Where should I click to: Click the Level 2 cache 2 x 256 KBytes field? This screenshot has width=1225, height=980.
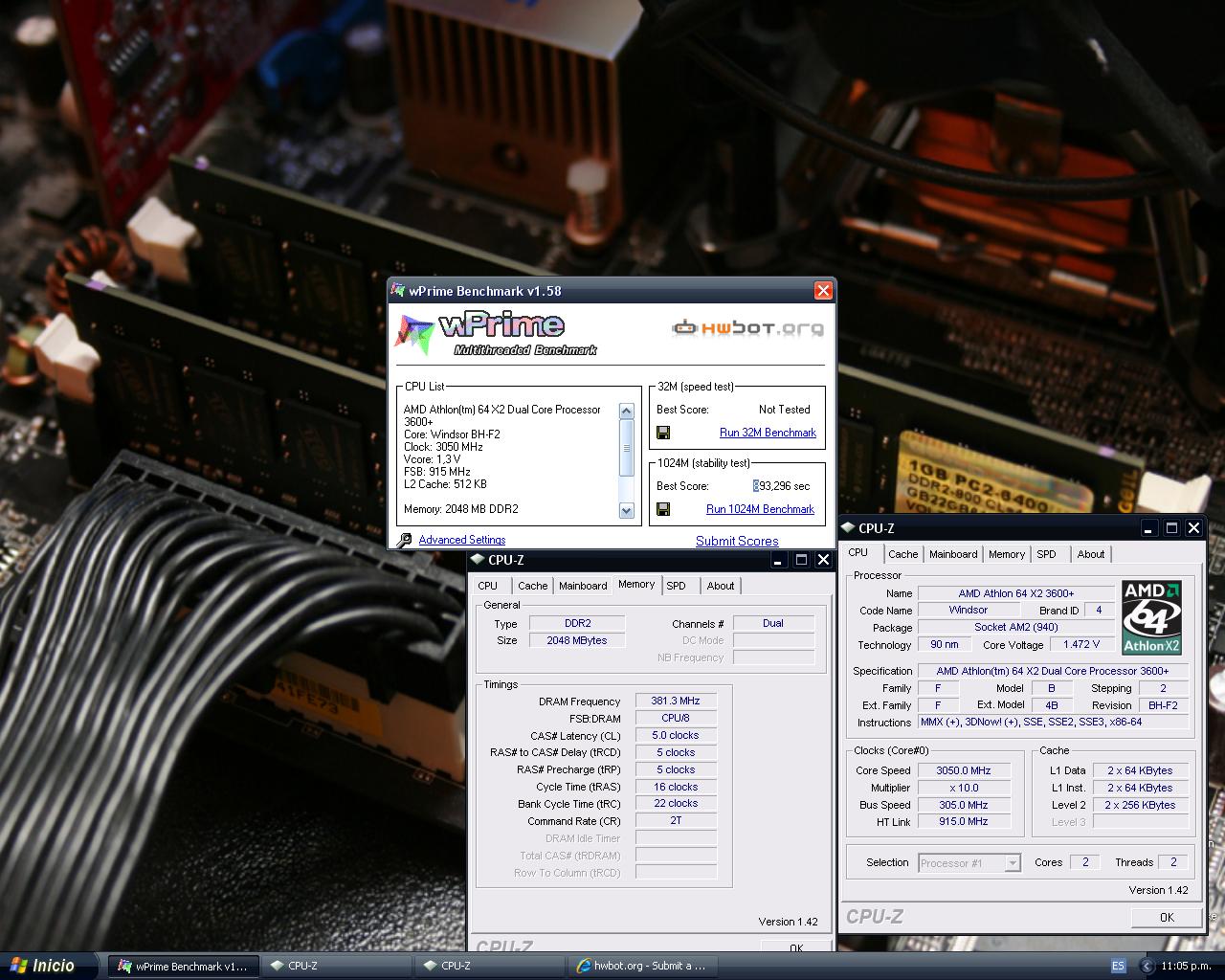click(x=1141, y=805)
